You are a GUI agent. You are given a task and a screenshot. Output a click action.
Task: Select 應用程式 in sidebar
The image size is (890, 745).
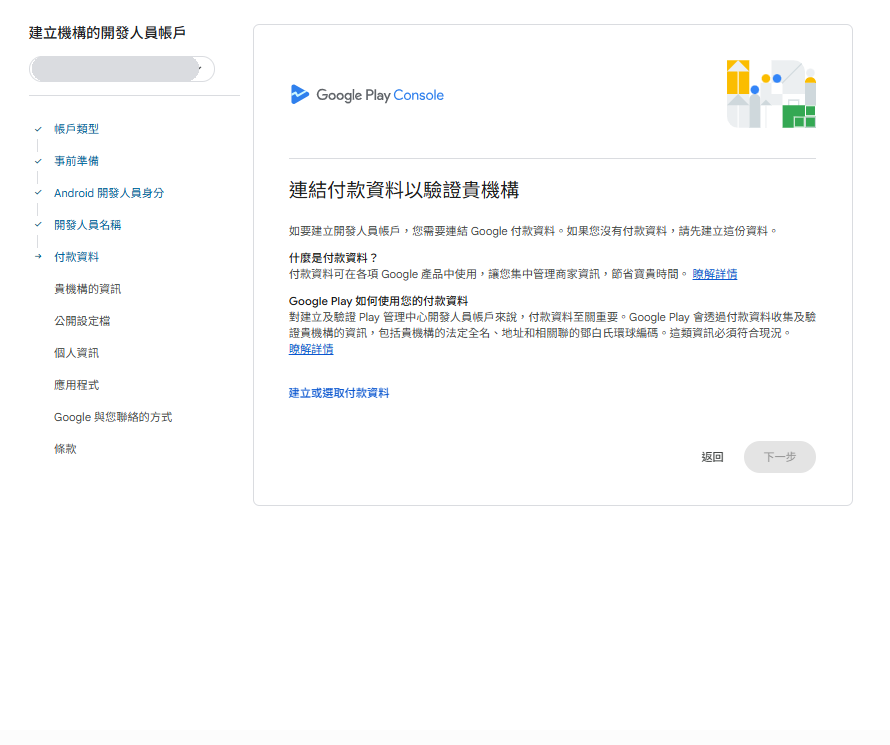pos(76,385)
